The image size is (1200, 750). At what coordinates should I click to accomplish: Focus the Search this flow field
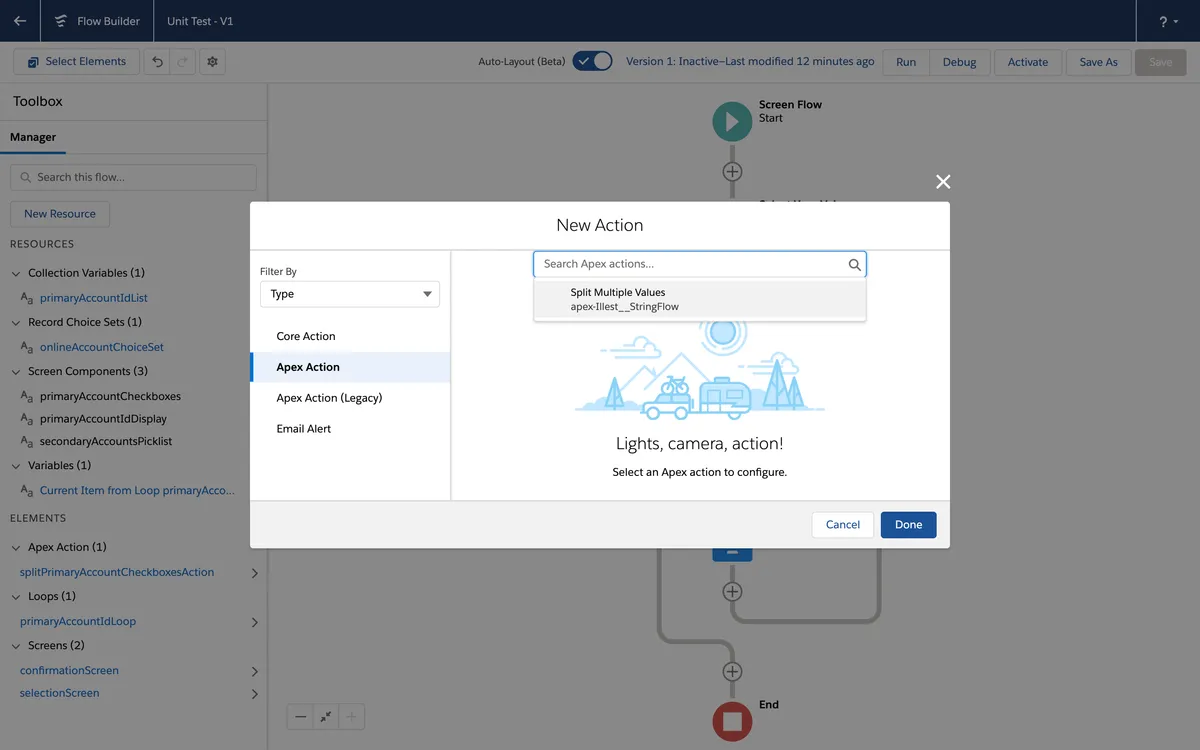pos(133,177)
